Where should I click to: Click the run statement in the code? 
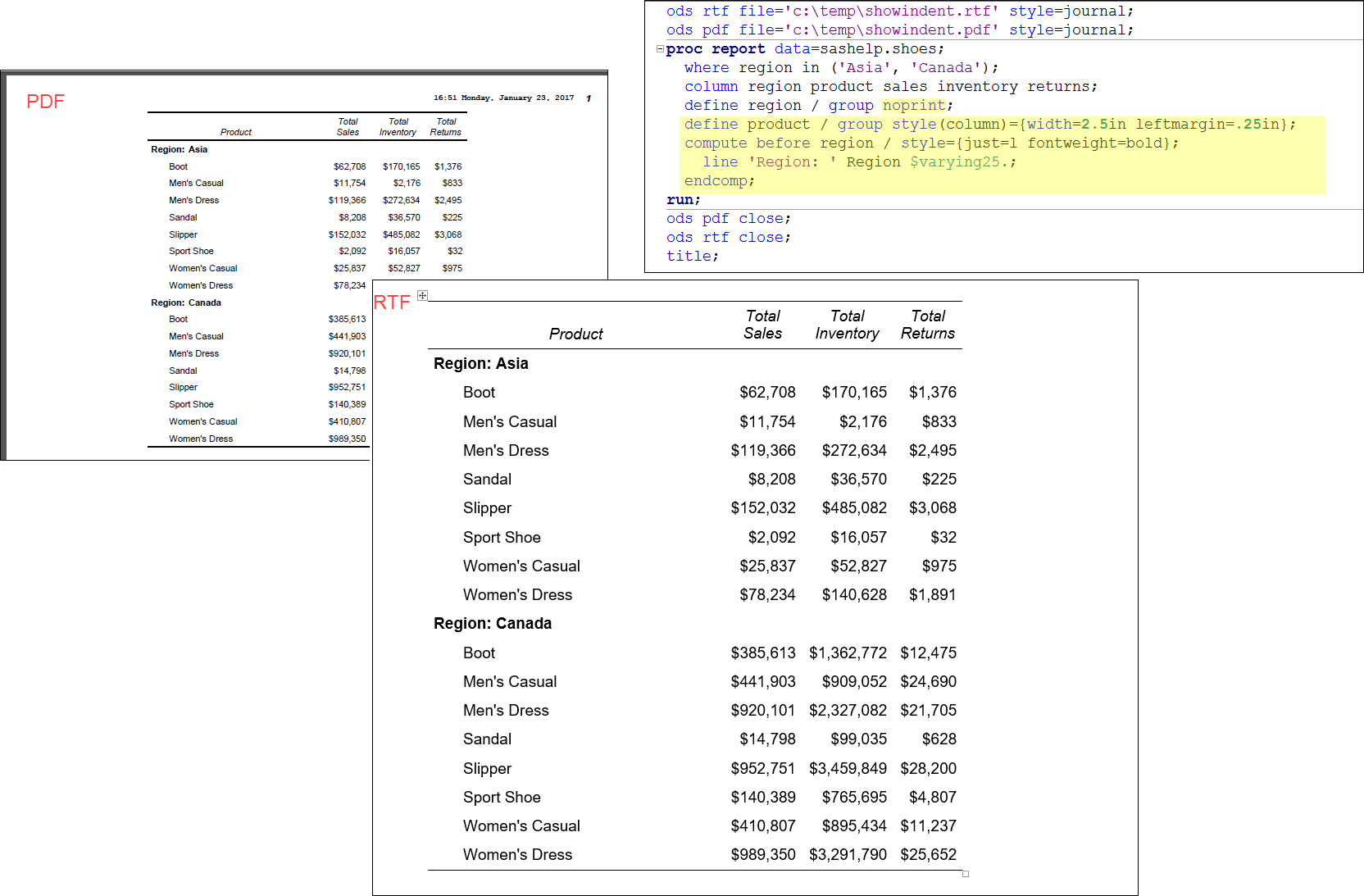click(x=680, y=199)
